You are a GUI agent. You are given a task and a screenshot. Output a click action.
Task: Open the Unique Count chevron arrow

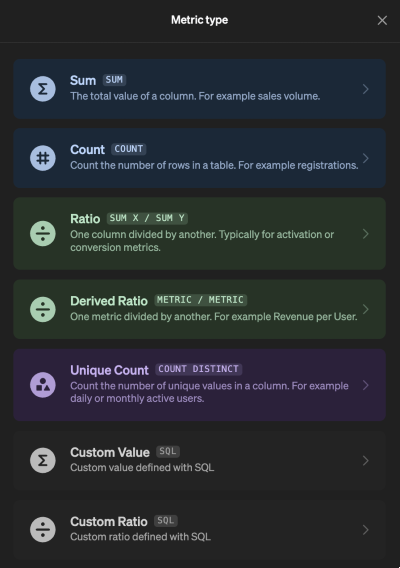[366, 385]
